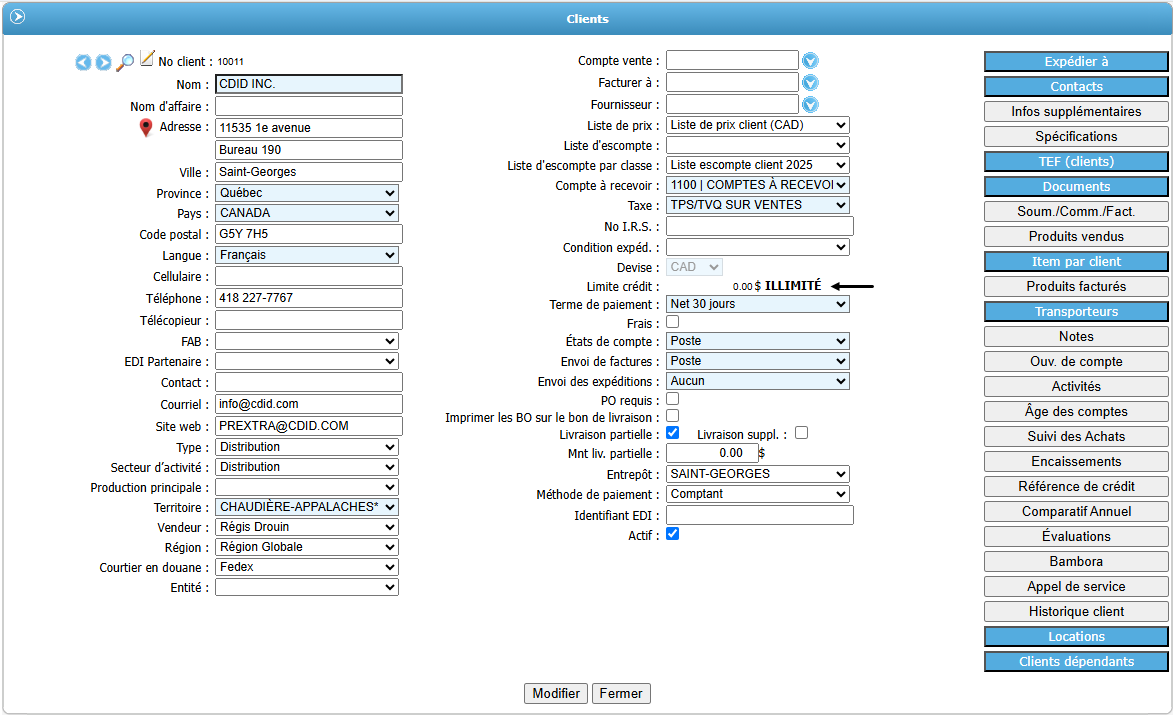Screen dimensions: 1173x718
Task: Open the Historique client panel
Action: click(x=1076, y=611)
